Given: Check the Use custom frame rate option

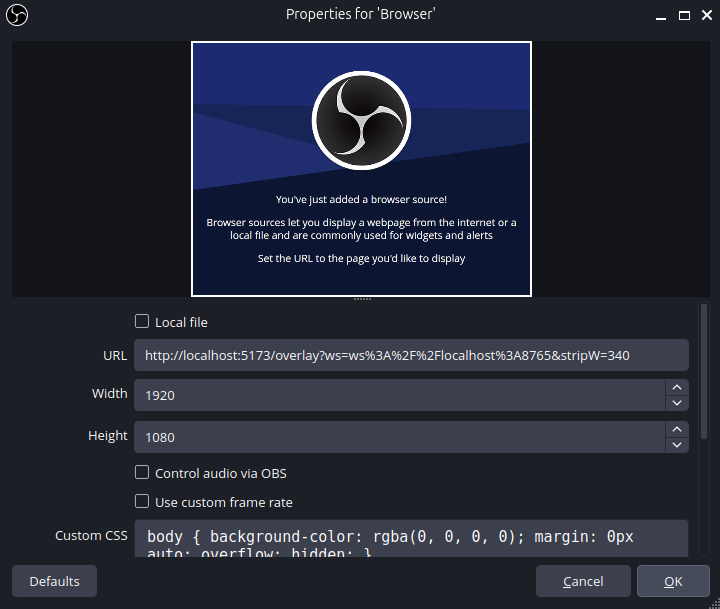Looking at the screenshot, I should [x=142, y=501].
